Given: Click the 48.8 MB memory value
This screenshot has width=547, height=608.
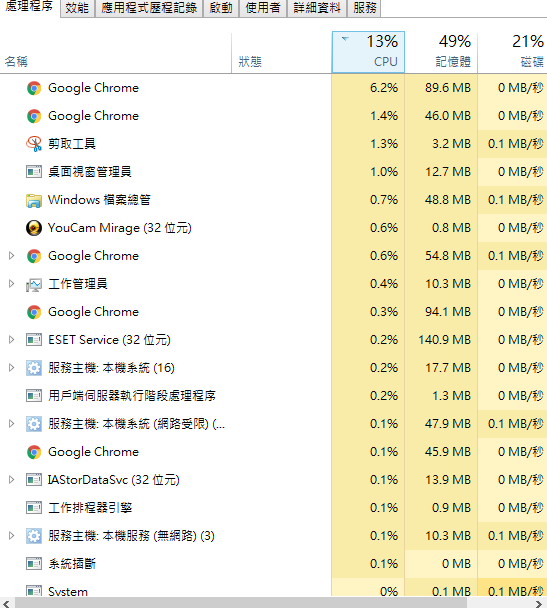Looking at the screenshot, I should tap(448, 200).
